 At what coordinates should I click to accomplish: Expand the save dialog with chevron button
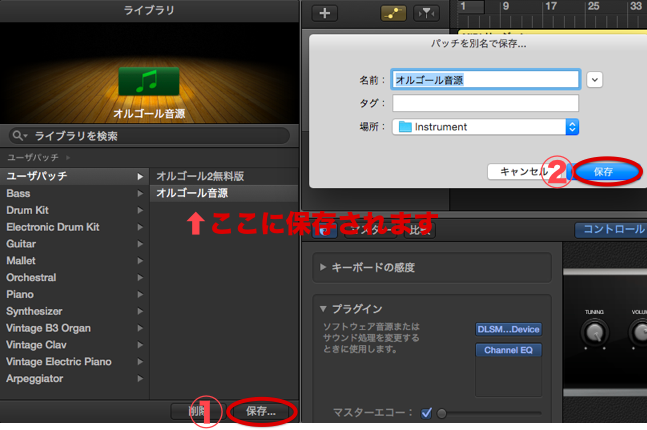coord(596,79)
